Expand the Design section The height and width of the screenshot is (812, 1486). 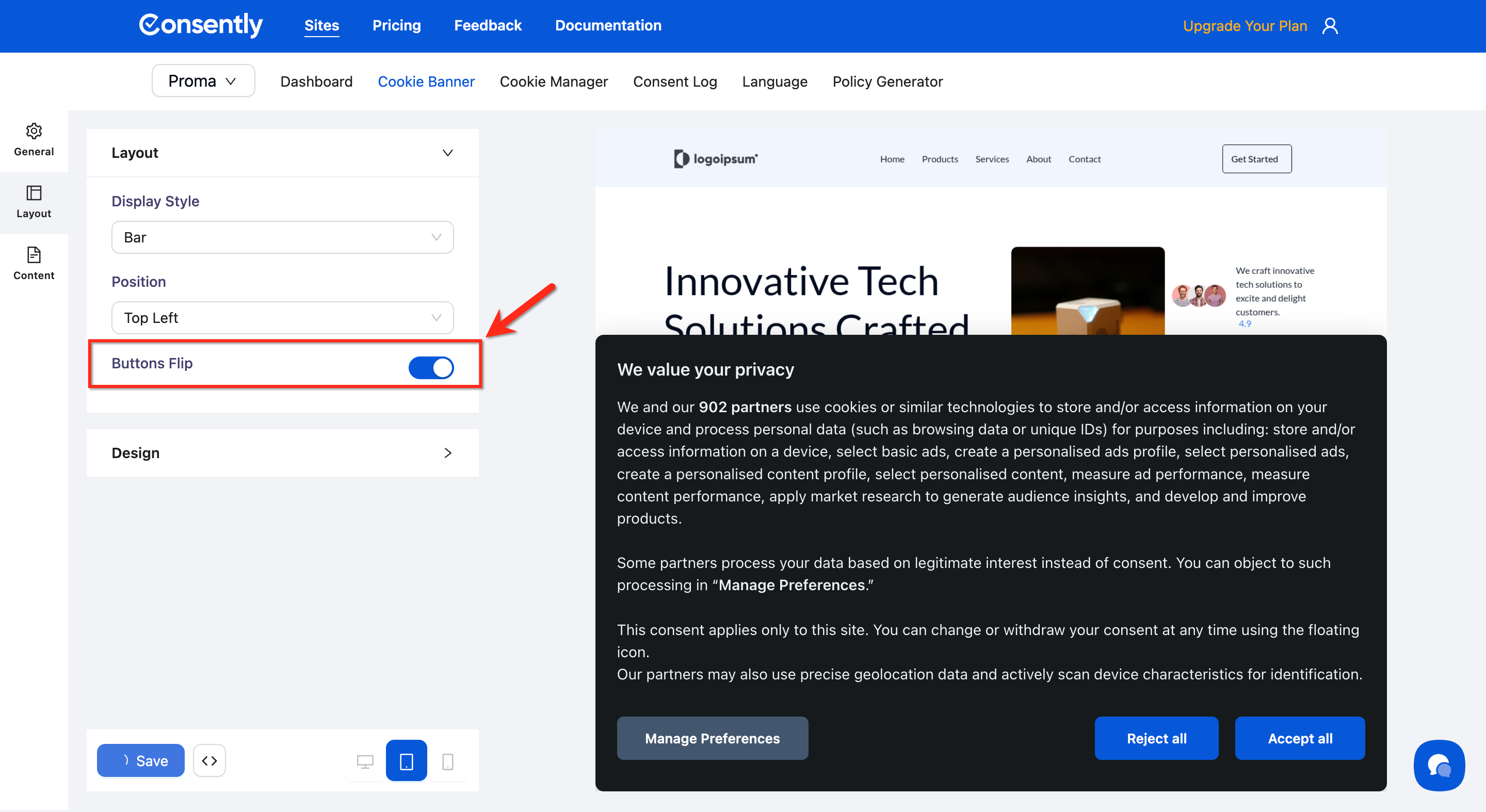282,453
